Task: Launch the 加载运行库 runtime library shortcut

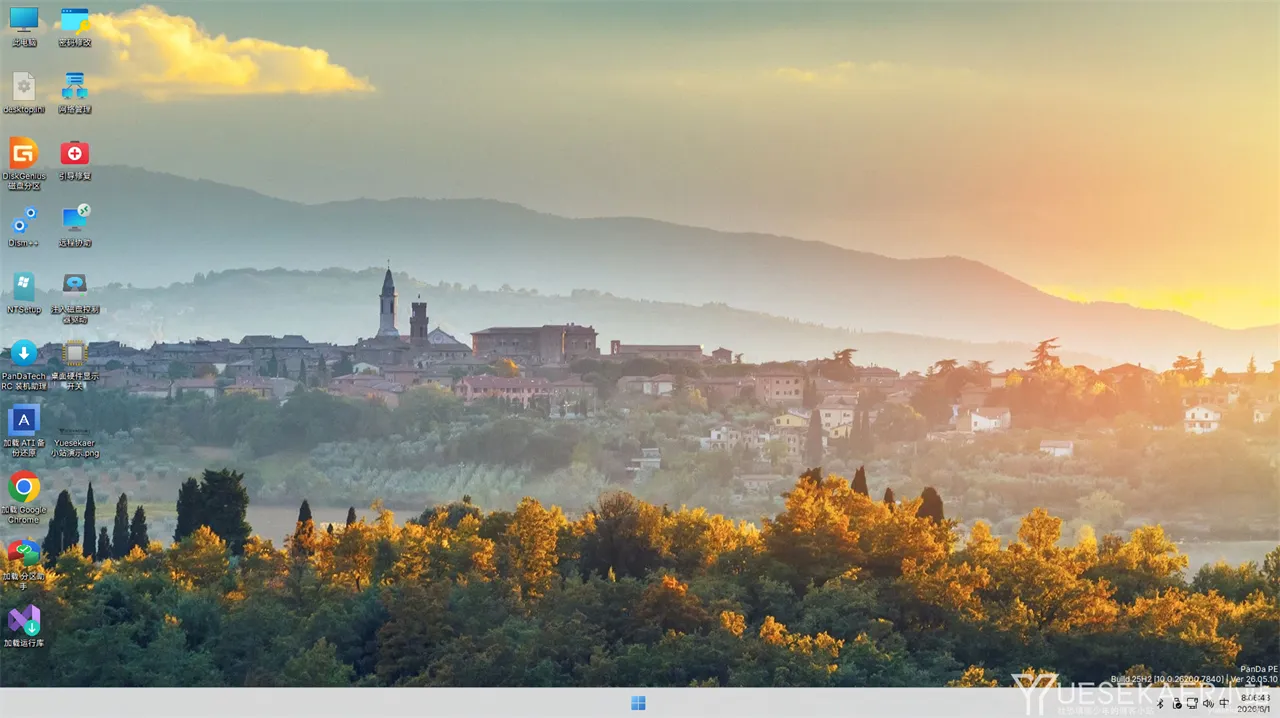Action: [x=24, y=626]
